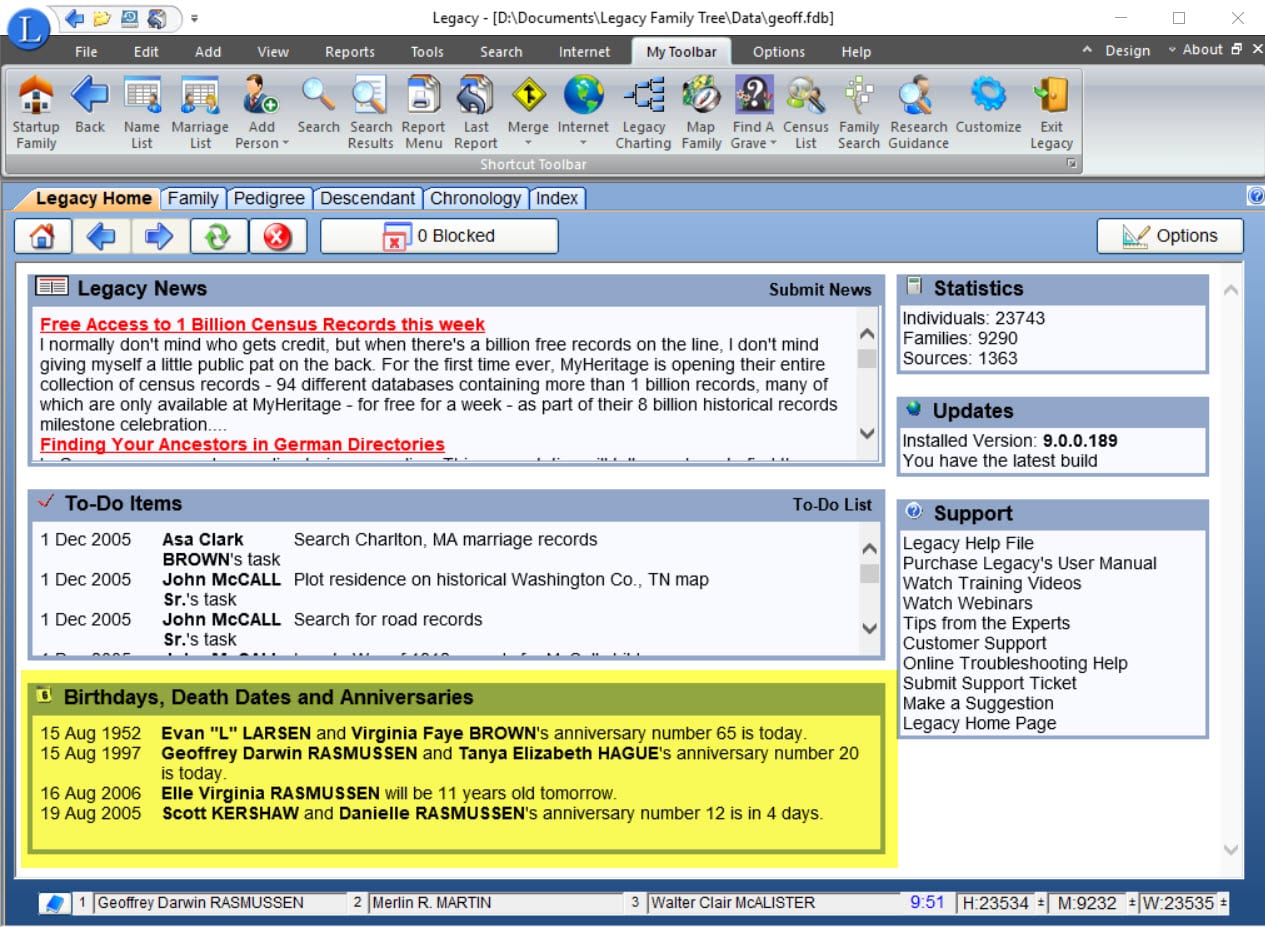Click the Merge icon

[x=528, y=97]
